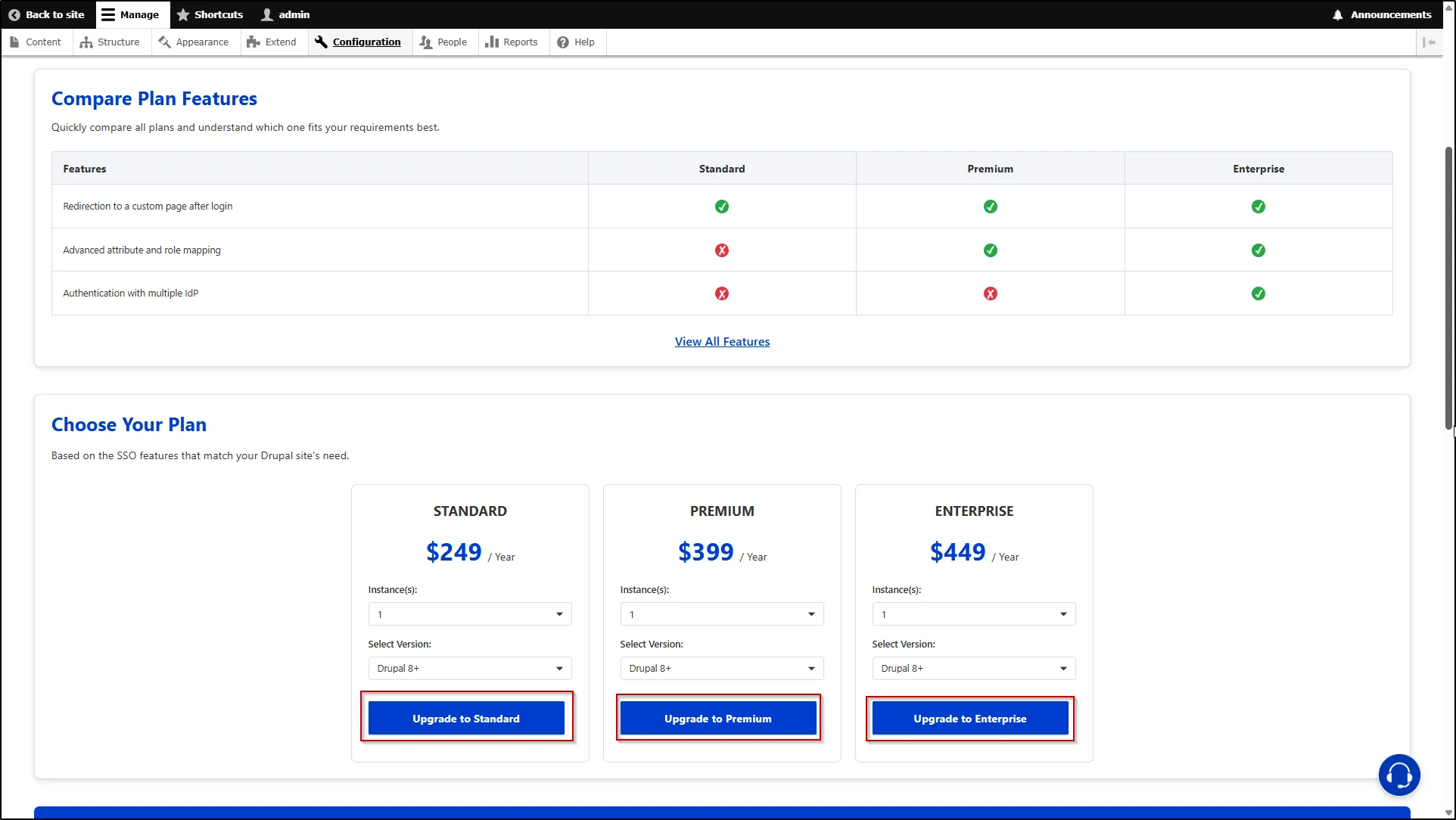Viewport: 1456px width, 820px height.
Task: Click the admin user icon
Action: click(x=267, y=14)
